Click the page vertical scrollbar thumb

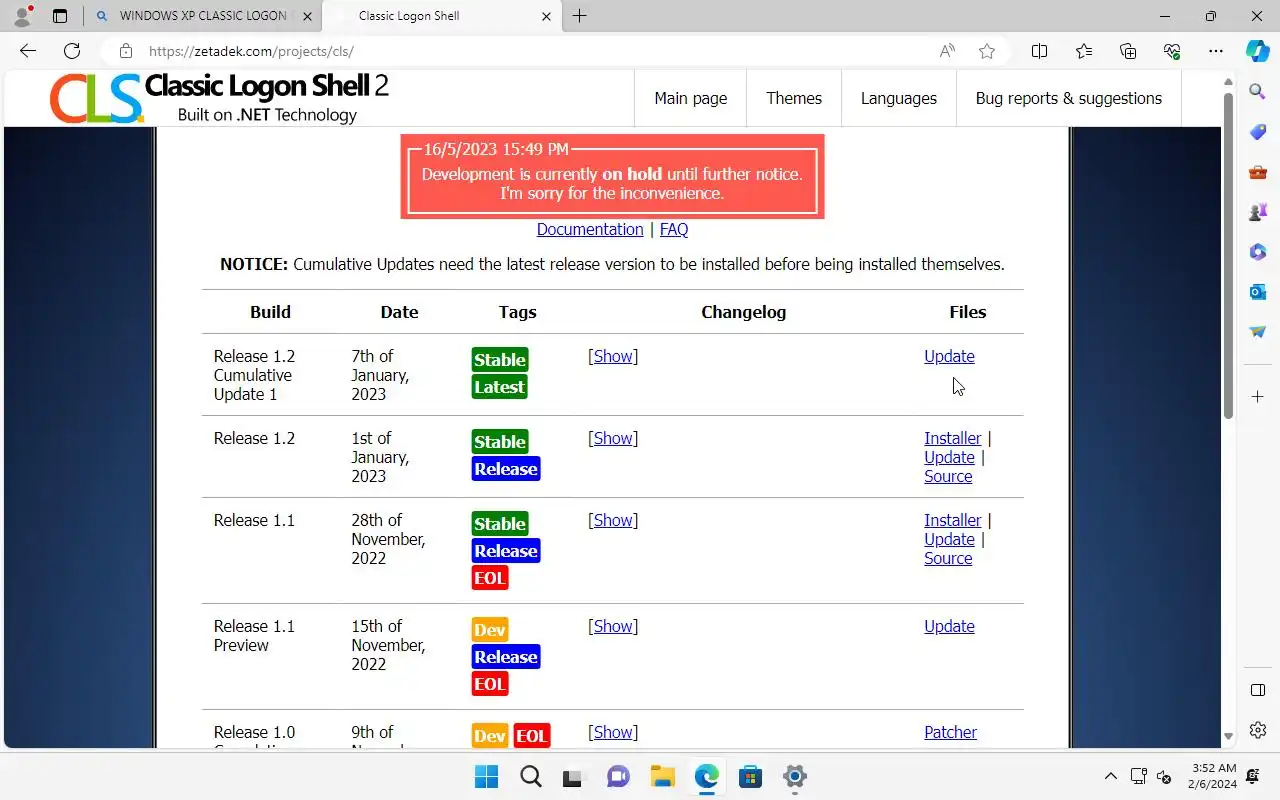tap(1229, 256)
